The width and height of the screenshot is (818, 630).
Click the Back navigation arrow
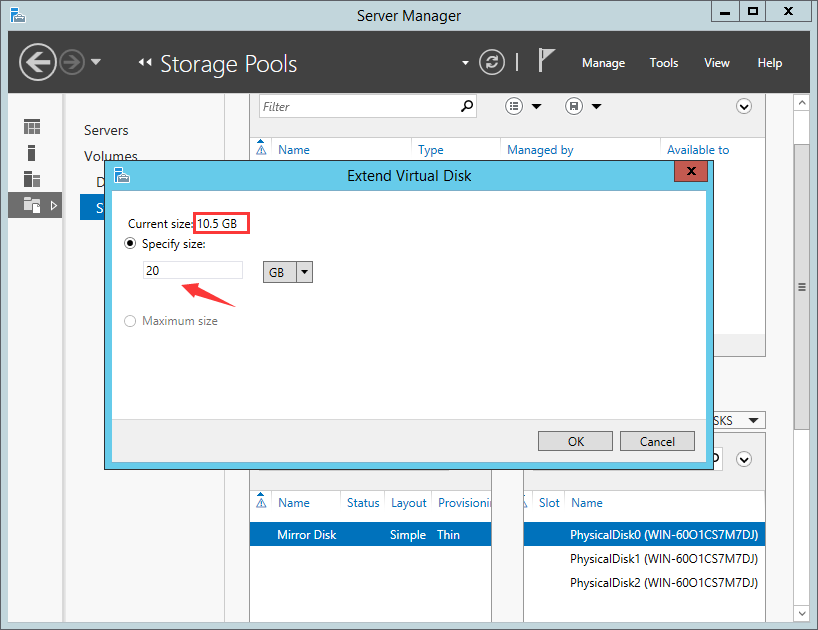pos(37,62)
